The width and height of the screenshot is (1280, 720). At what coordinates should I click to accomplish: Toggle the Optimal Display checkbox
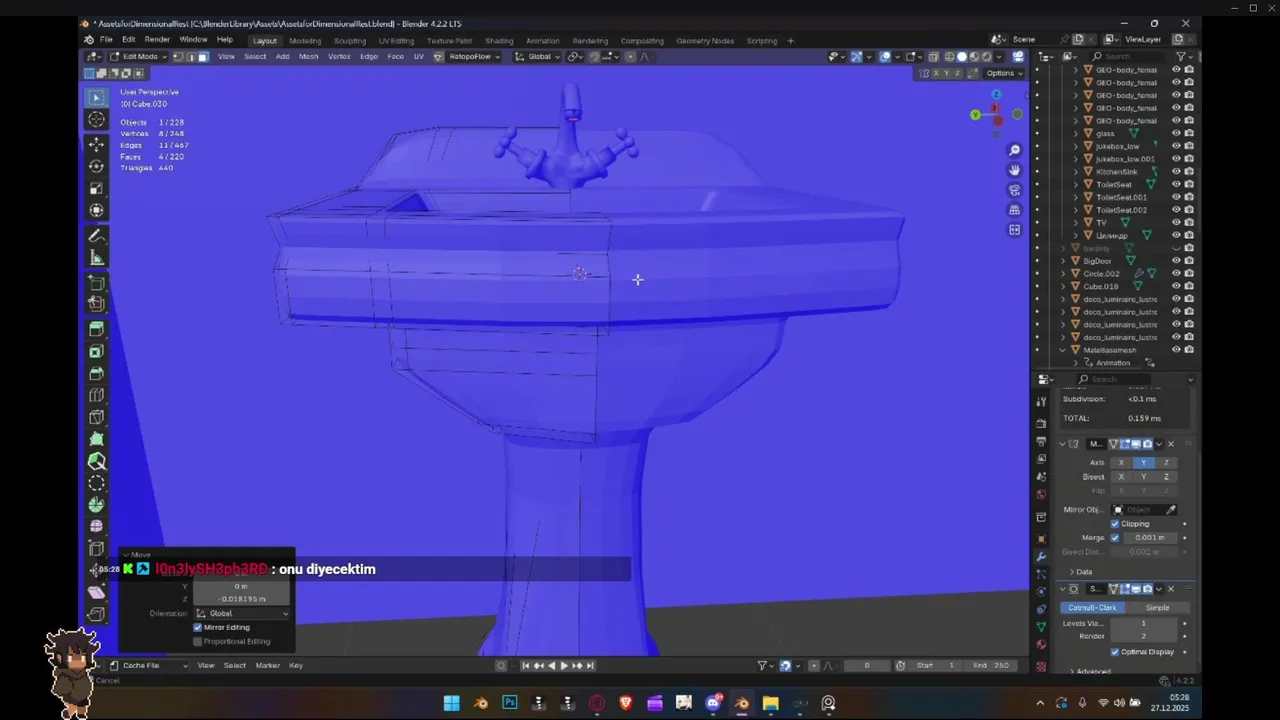(1115, 652)
